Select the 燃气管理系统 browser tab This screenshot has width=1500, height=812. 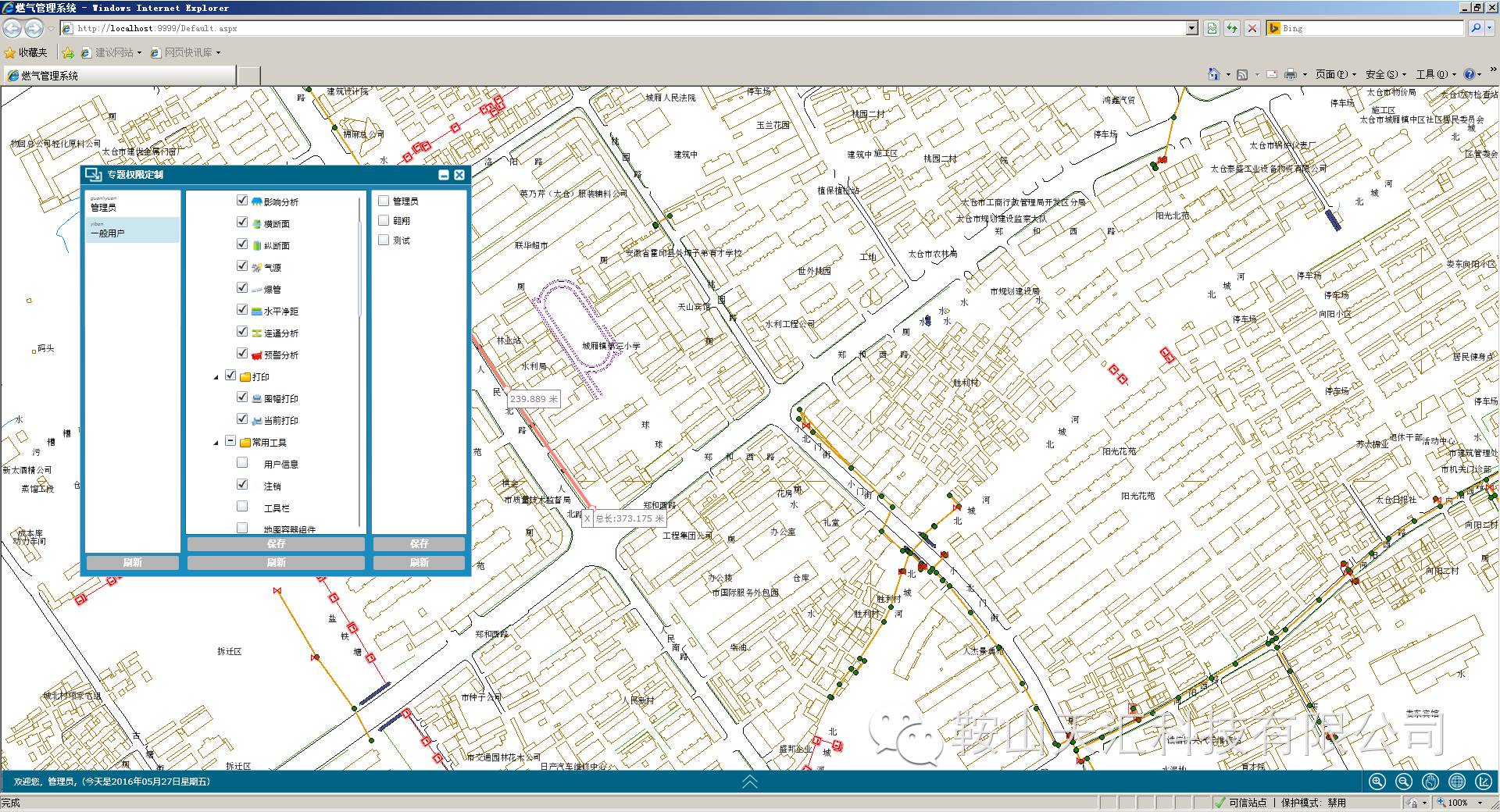[x=119, y=75]
